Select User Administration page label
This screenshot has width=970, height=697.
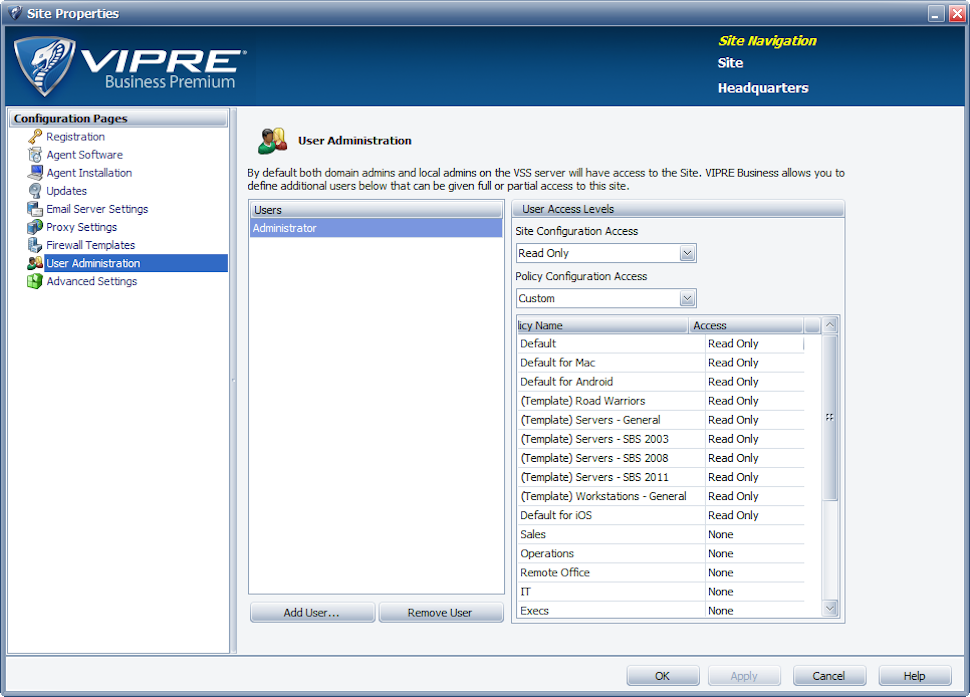pyautogui.click(x=93, y=263)
